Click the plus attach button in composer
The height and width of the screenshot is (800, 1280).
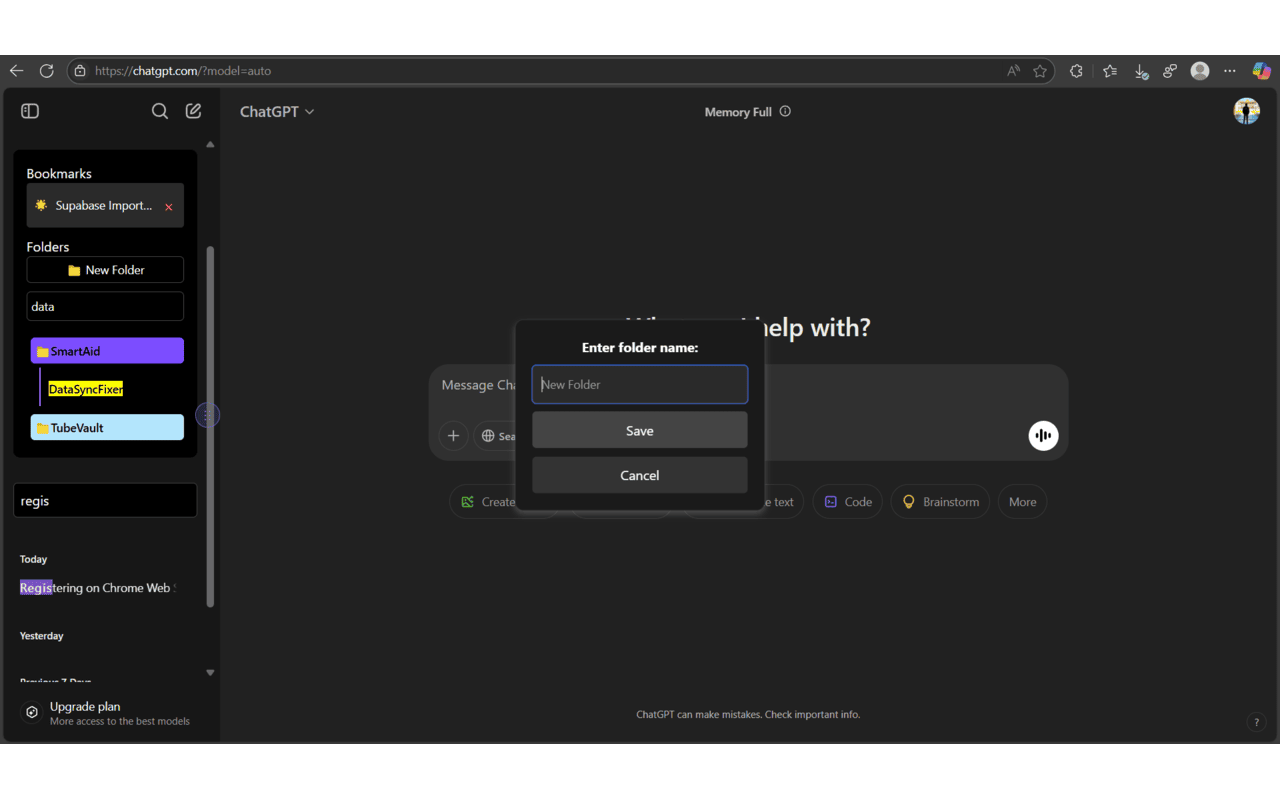[x=453, y=436]
